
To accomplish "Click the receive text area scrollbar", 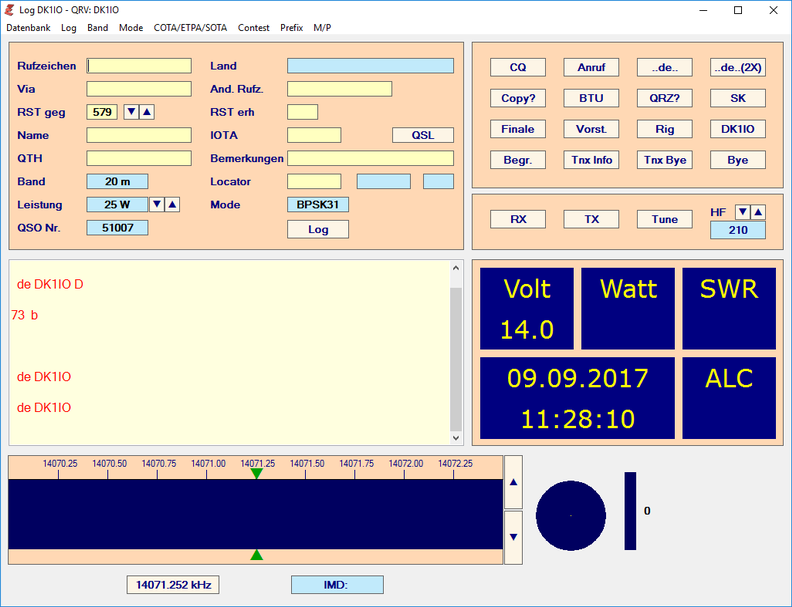I will (456, 350).
